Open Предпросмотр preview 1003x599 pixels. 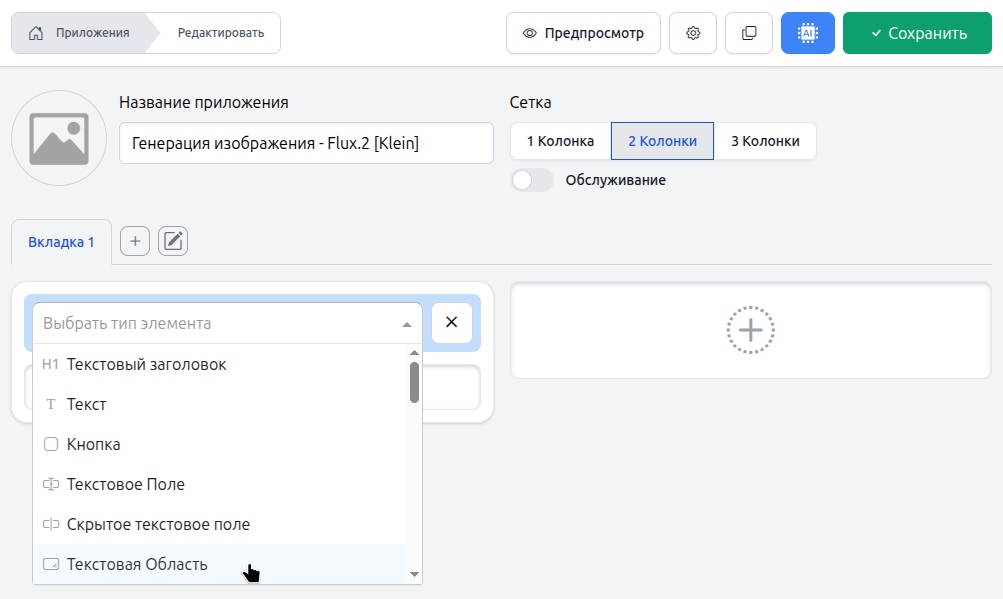[x=583, y=33]
